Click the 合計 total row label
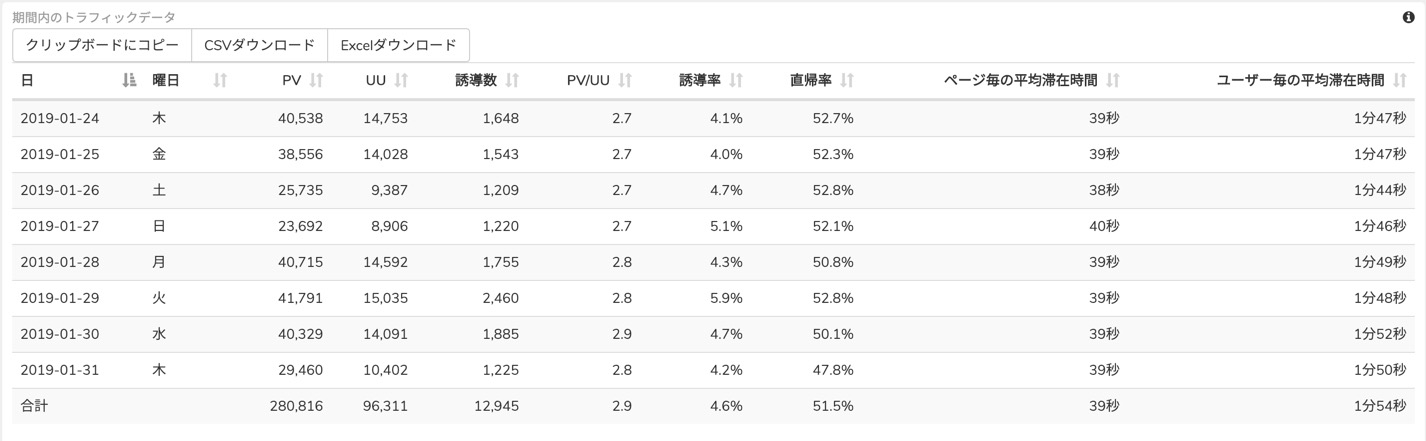This screenshot has width=1426, height=441. (34, 406)
